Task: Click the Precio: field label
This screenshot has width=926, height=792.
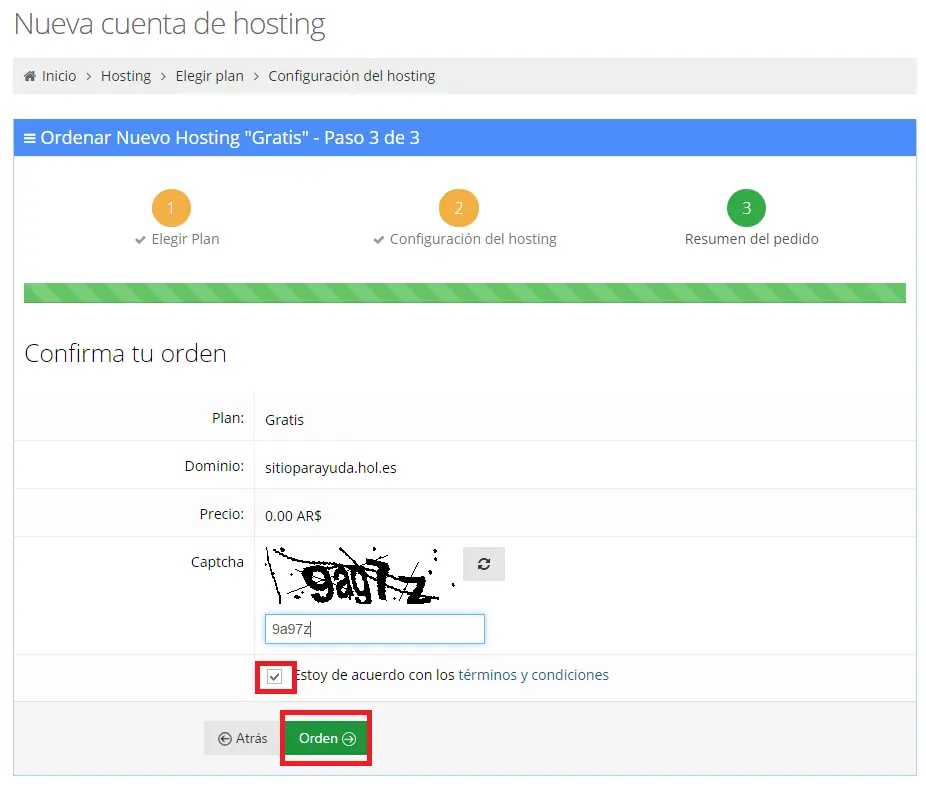Action: (221, 514)
